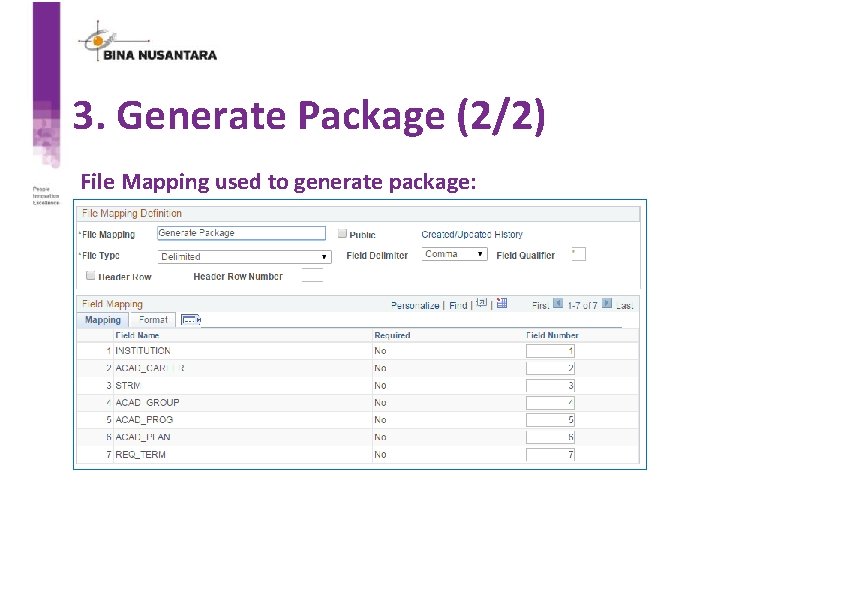The image size is (842, 596).
Task: Click the Personalize link
Action: tap(417, 303)
